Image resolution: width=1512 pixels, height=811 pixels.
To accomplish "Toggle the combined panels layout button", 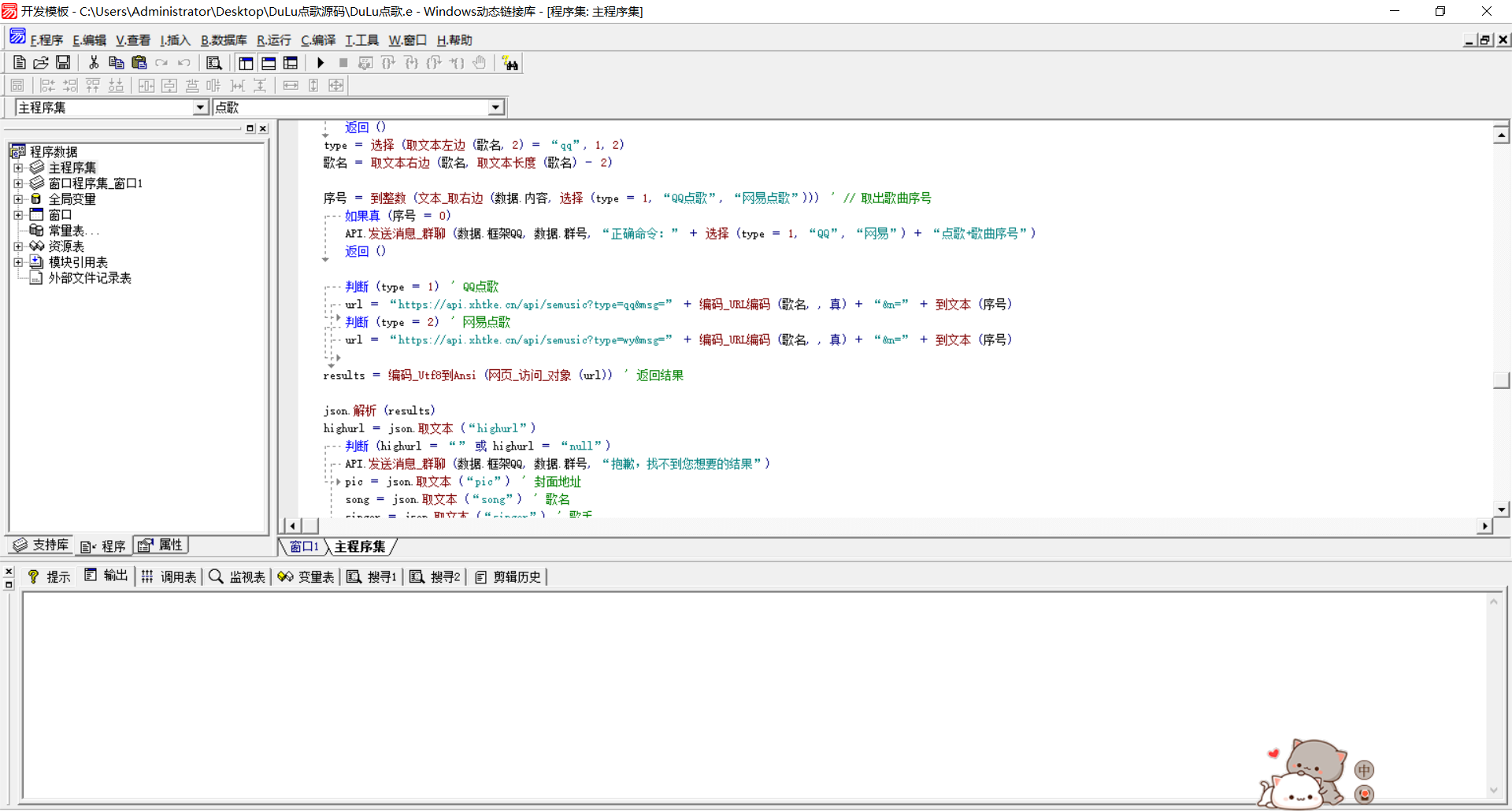I will click(x=291, y=63).
